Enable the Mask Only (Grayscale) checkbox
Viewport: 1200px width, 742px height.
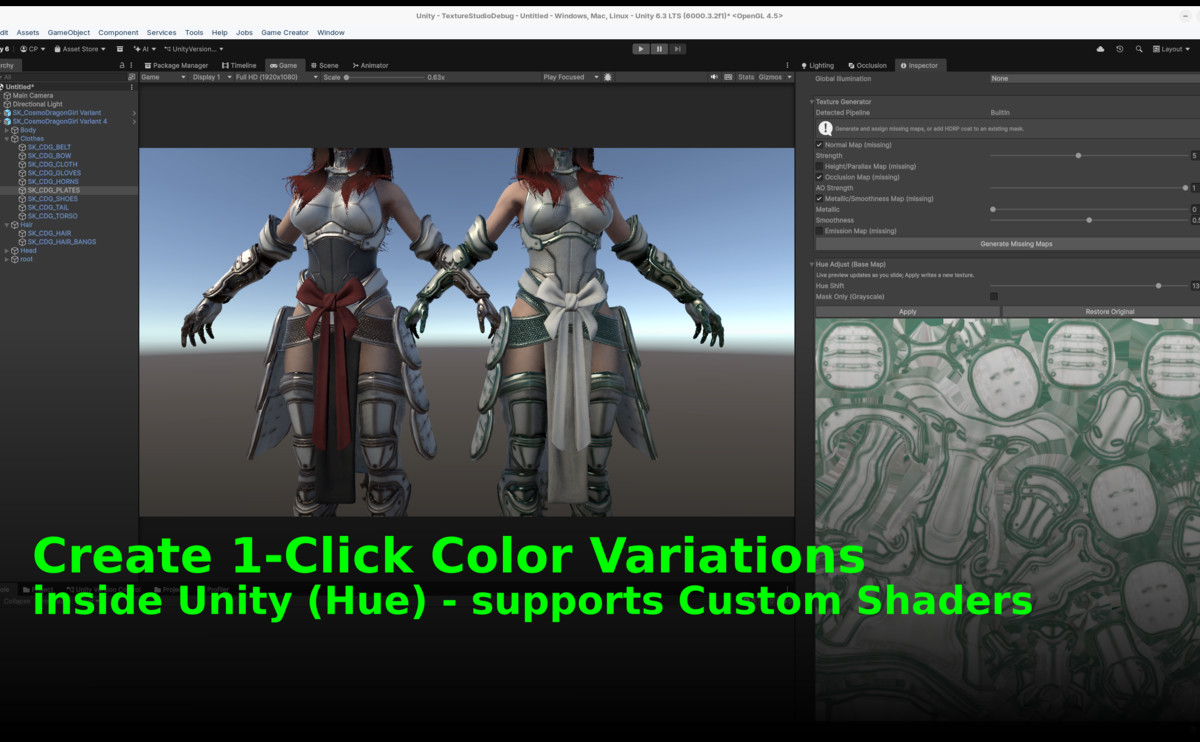point(994,296)
